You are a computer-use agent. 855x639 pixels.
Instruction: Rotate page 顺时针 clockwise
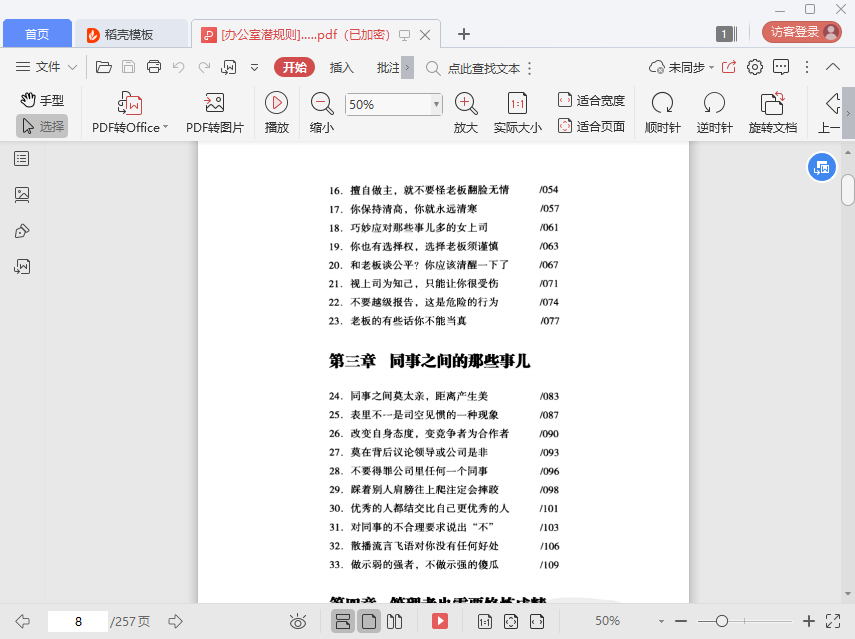[663, 113]
